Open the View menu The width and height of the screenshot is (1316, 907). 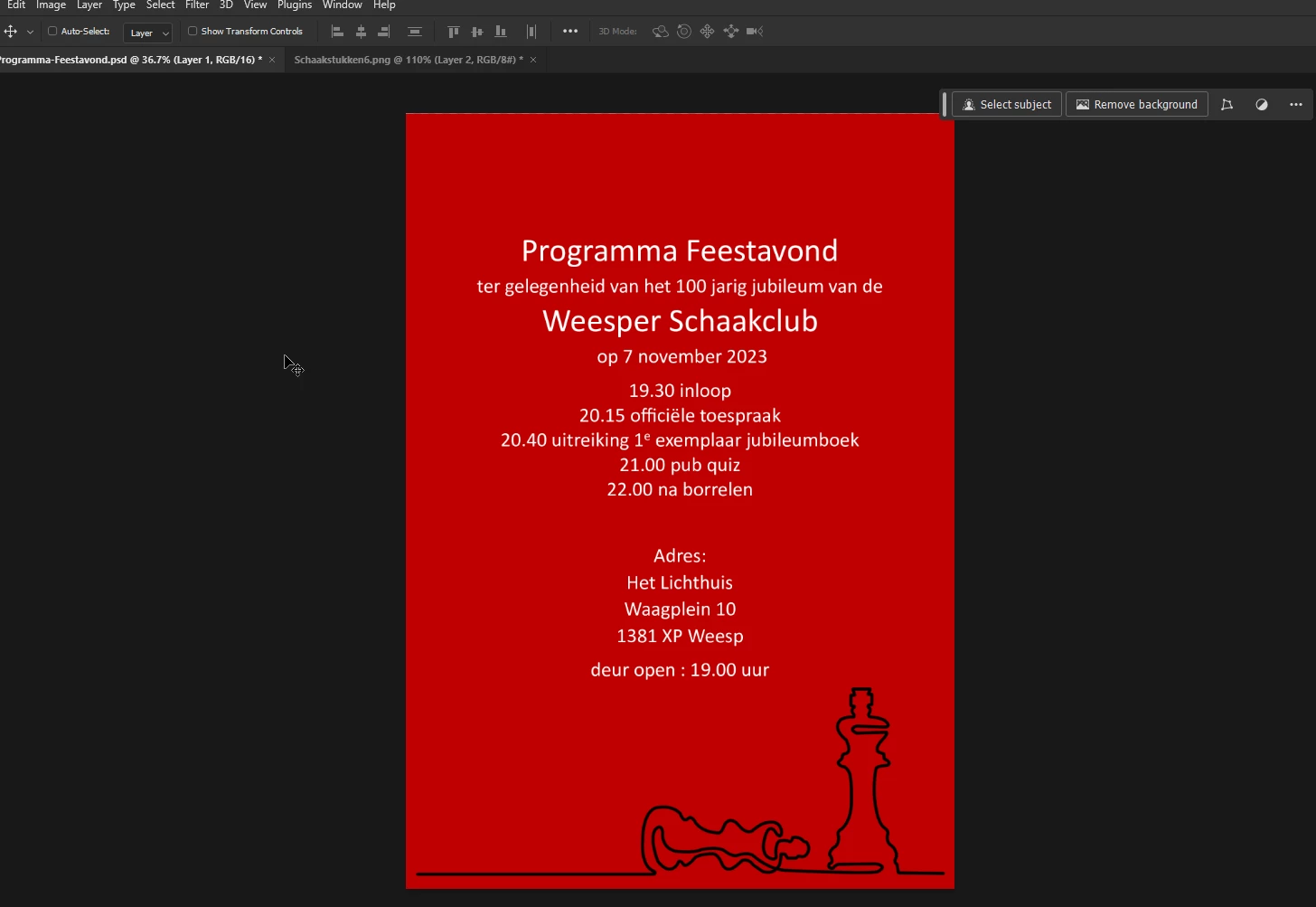click(256, 5)
